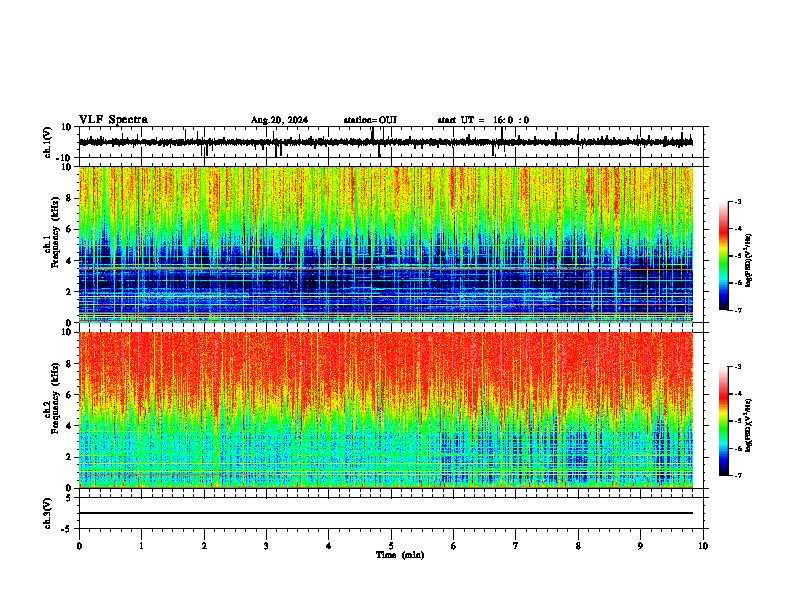The width and height of the screenshot is (792, 612).
Task: Click time axis tick label "0"
Action: tap(79, 546)
